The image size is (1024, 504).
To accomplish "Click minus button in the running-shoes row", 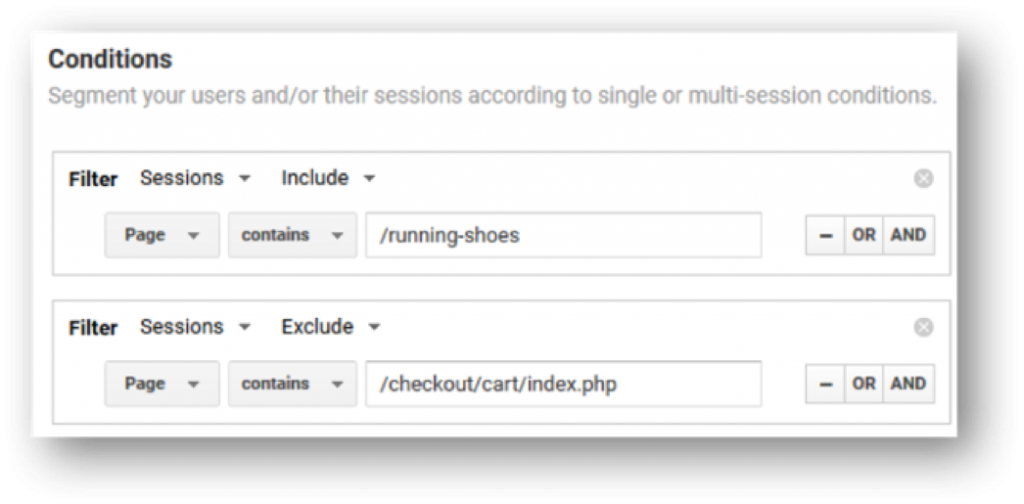I will pos(825,235).
